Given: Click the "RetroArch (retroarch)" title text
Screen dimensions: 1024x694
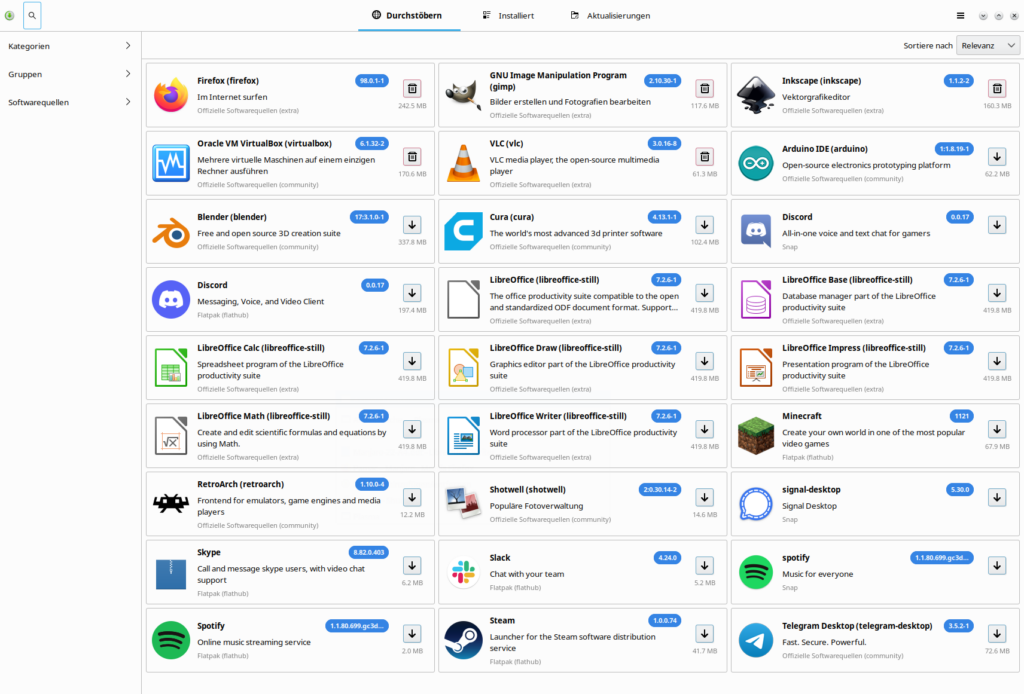Looking at the screenshot, I should point(240,484).
